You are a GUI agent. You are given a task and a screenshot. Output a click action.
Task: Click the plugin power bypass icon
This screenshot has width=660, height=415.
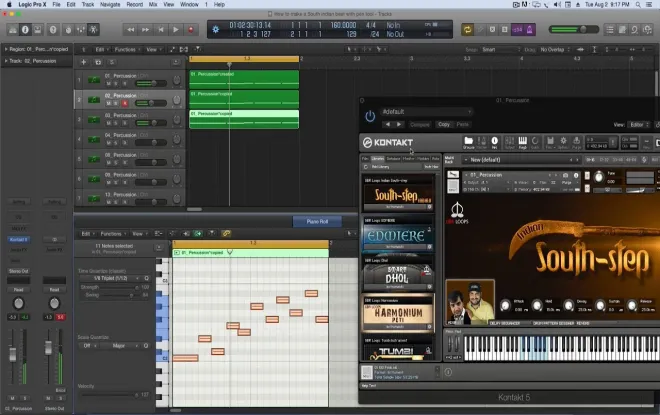370,116
